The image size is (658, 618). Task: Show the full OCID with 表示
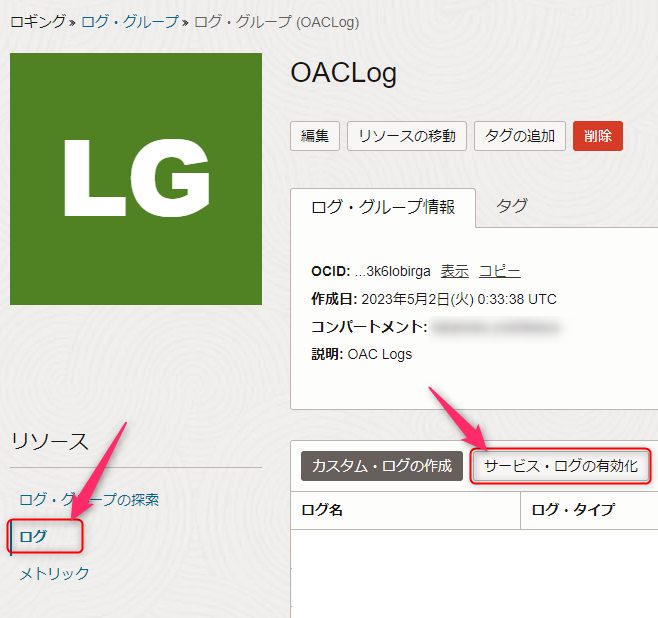click(454, 271)
